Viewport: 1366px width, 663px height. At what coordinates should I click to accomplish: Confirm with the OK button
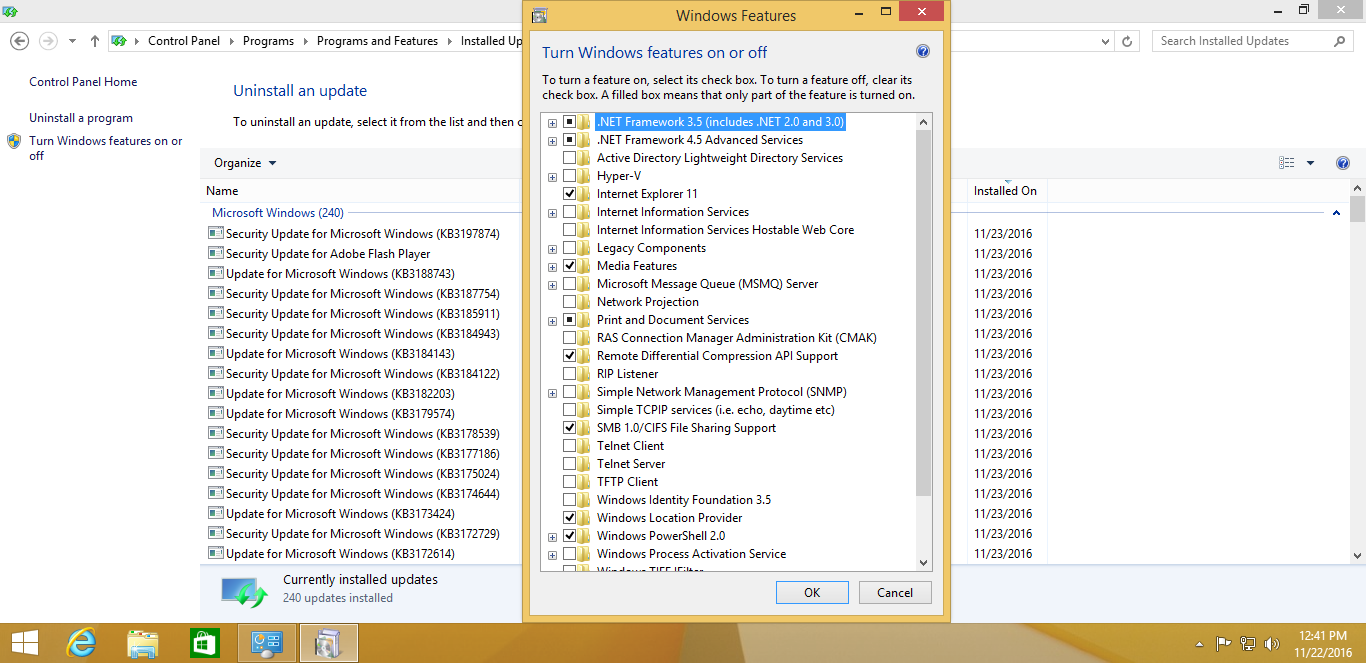tap(812, 592)
